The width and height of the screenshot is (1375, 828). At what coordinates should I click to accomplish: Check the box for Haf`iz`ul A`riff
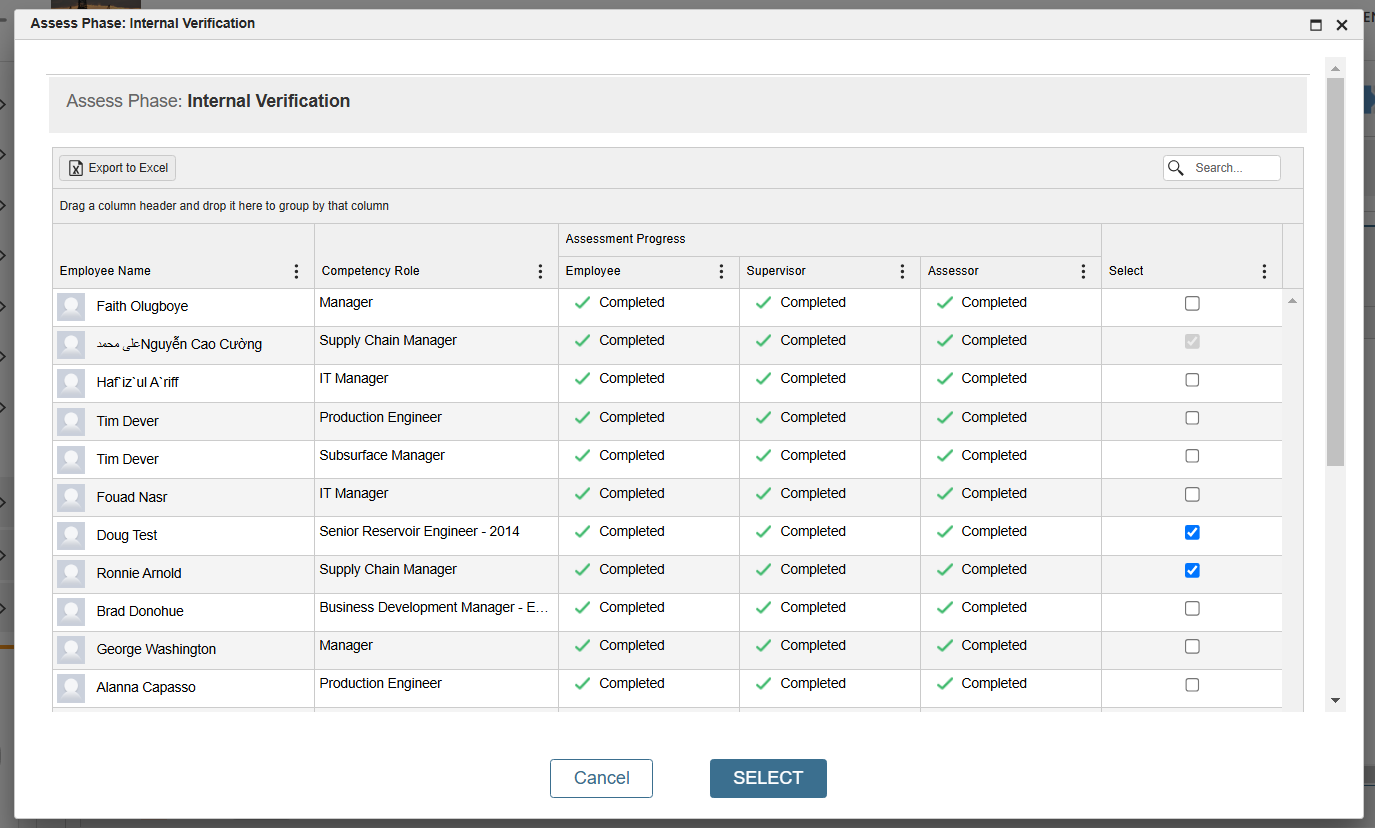(1192, 380)
